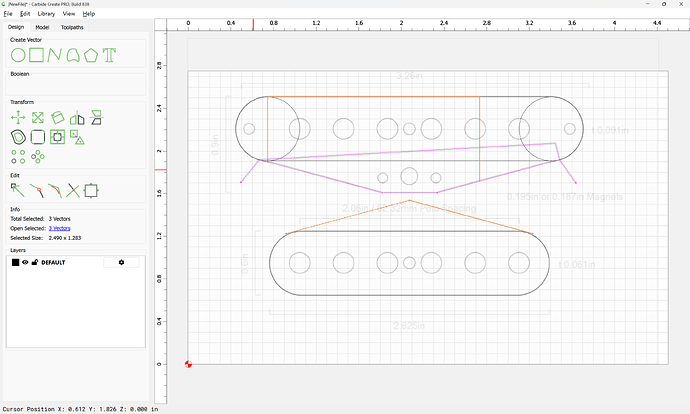Activate the Edit tool with red curve segment
The height and width of the screenshot is (414, 690).
(55, 191)
